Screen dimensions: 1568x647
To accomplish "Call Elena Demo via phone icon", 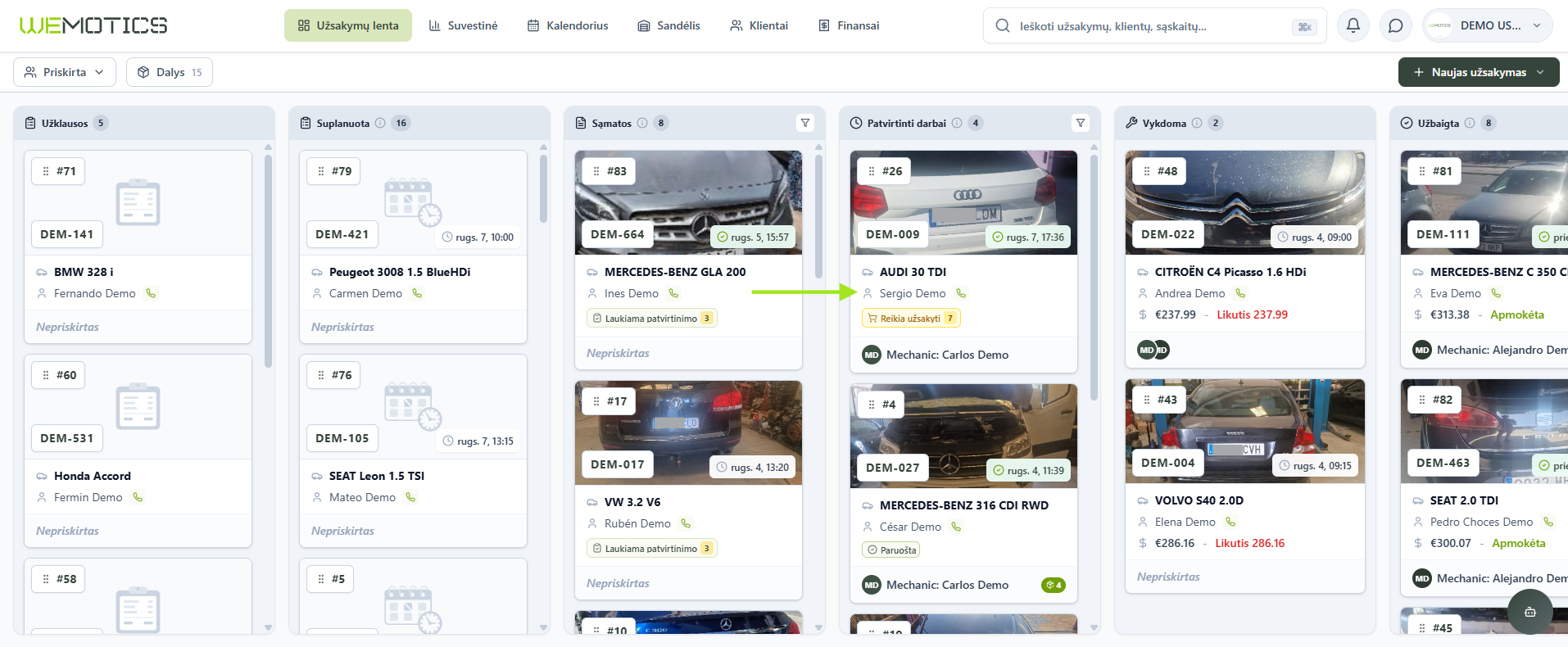I will pos(1230,522).
